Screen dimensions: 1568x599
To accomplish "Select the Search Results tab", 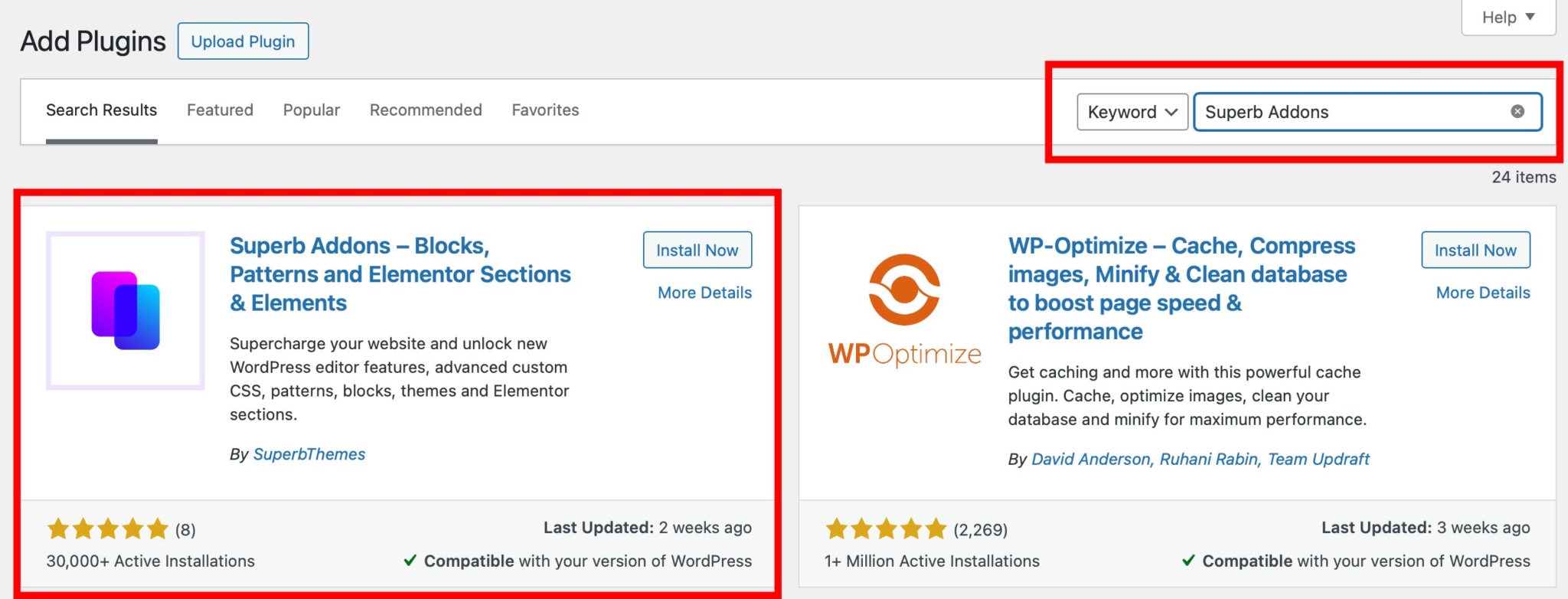I will pyautogui.click(x=101, y=110).
